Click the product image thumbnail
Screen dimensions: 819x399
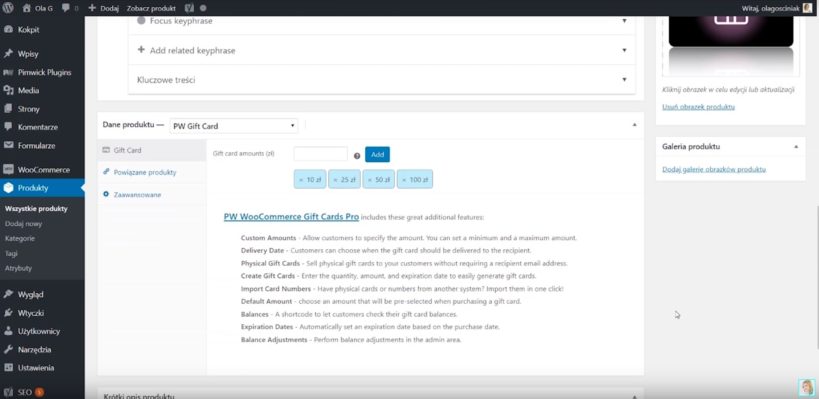pos(731,46)
